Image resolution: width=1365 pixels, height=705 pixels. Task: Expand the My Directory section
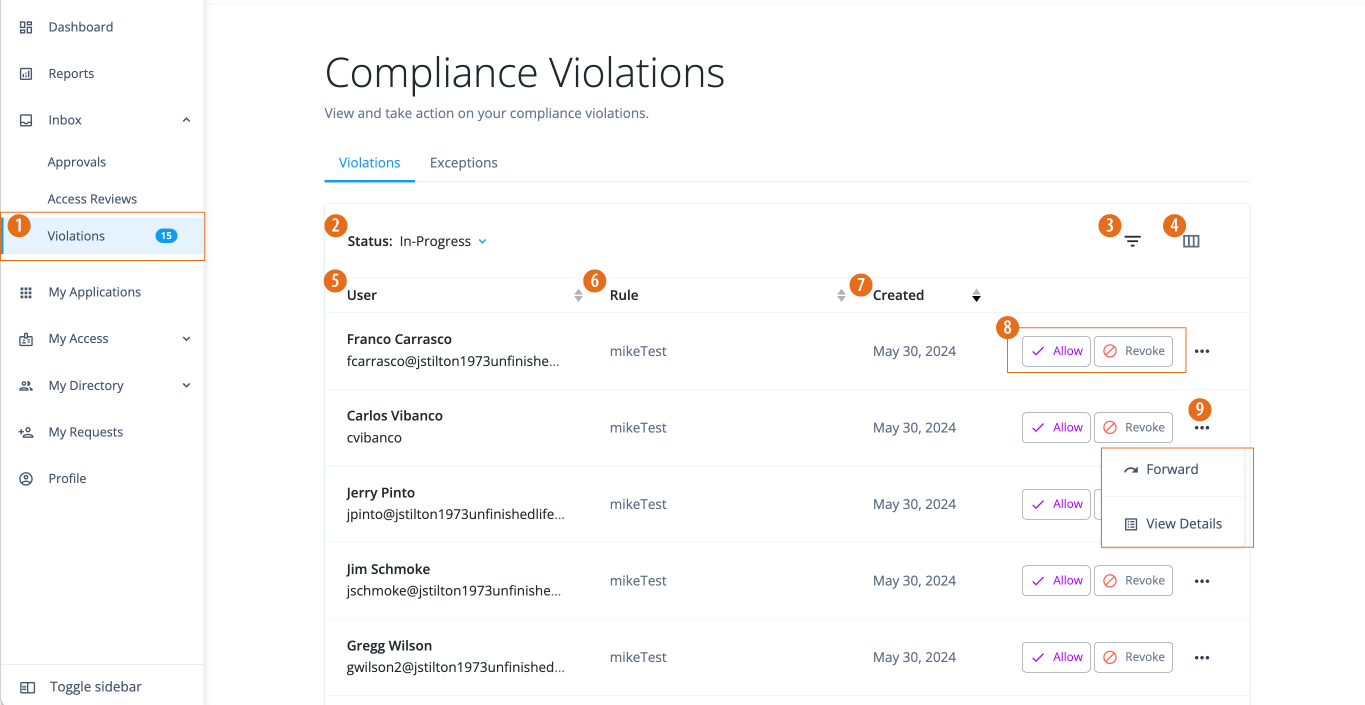point(186,385)
